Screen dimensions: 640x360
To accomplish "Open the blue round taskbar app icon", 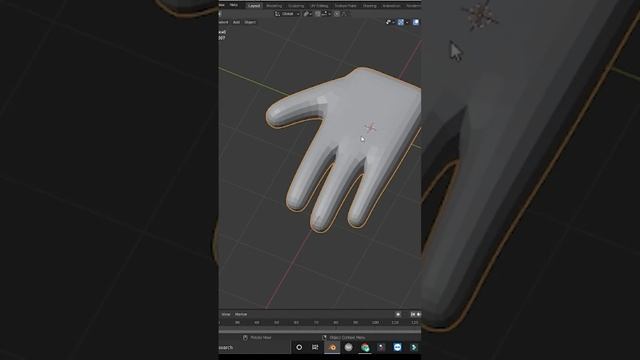I will click(398, 347).
